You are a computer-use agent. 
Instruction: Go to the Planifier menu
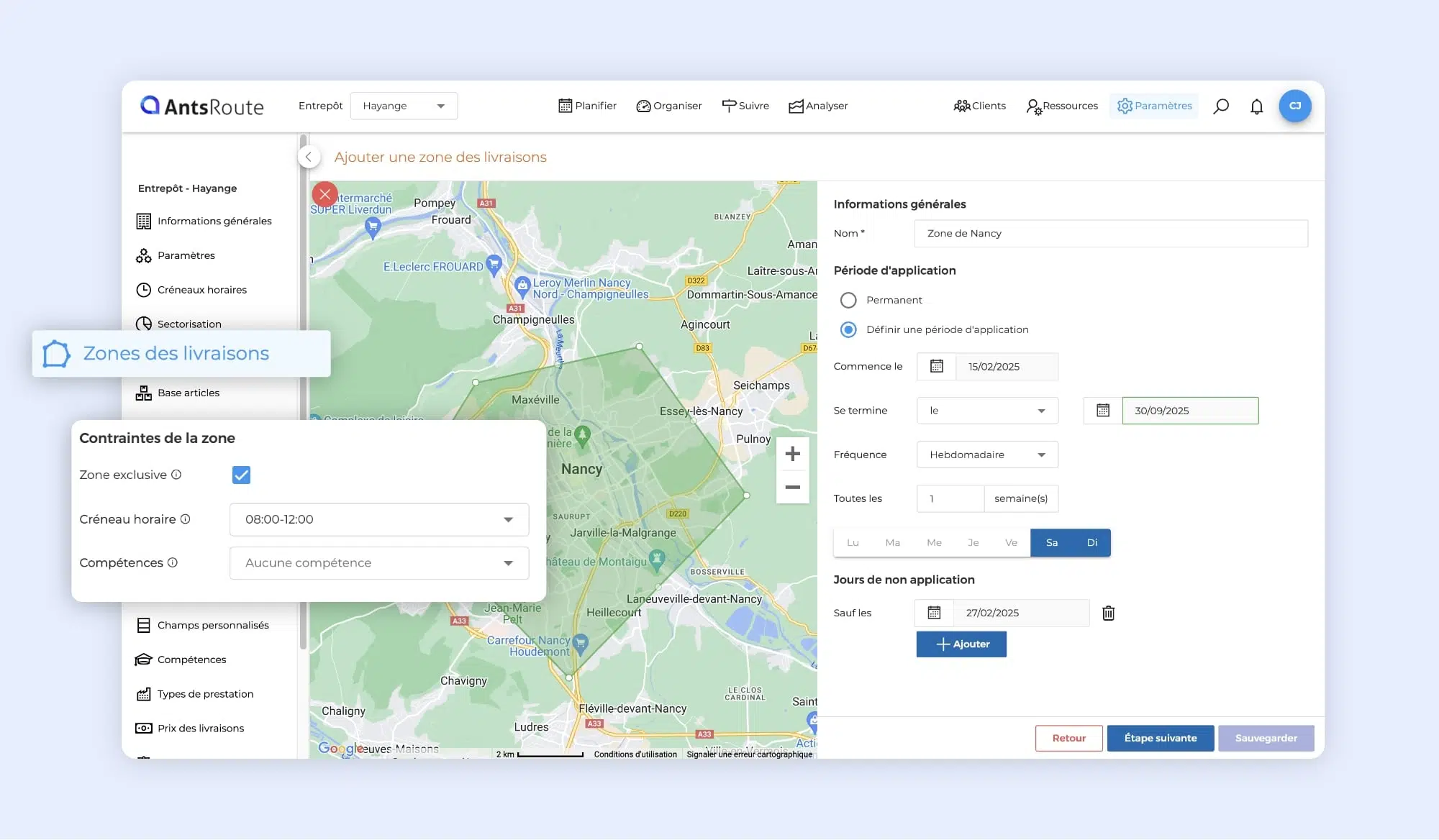coord(587,106)
